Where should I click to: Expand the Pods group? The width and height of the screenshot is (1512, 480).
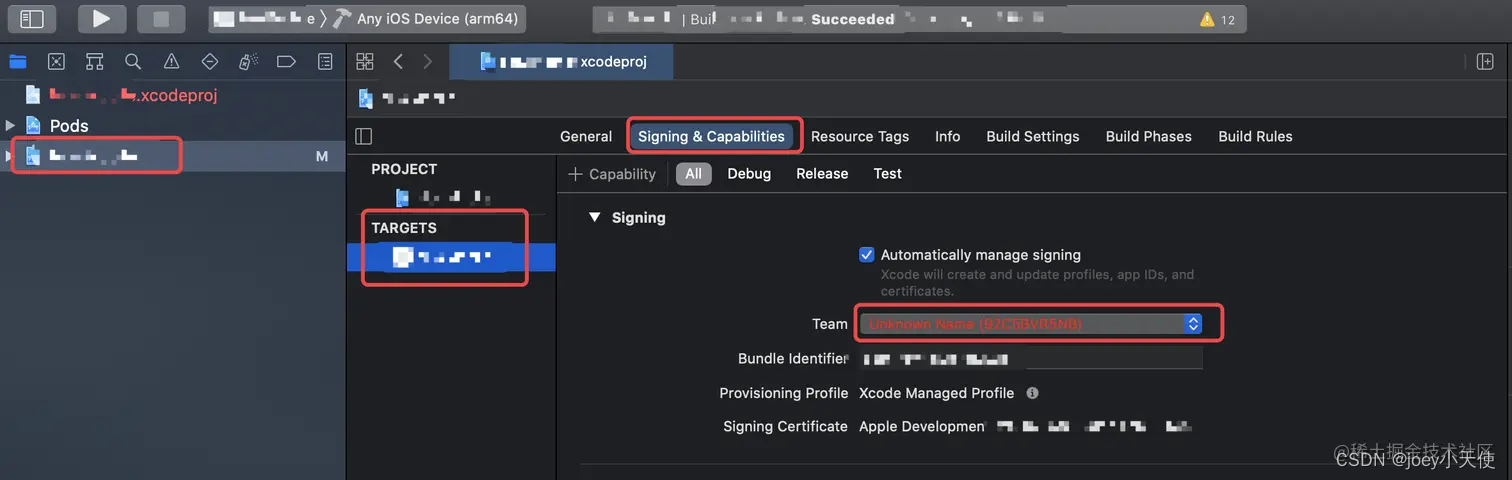click(x=10, y=125)
